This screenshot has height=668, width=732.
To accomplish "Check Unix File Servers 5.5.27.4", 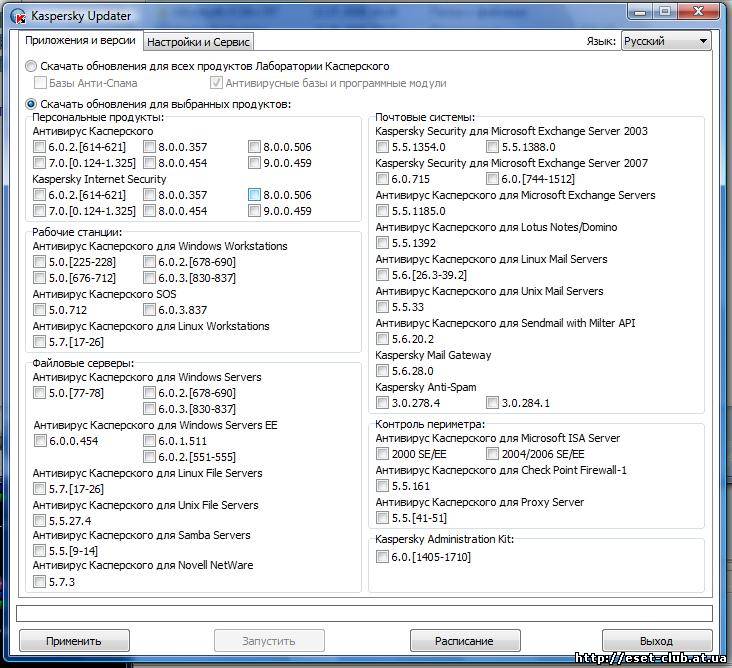I will tap(39, 520).
